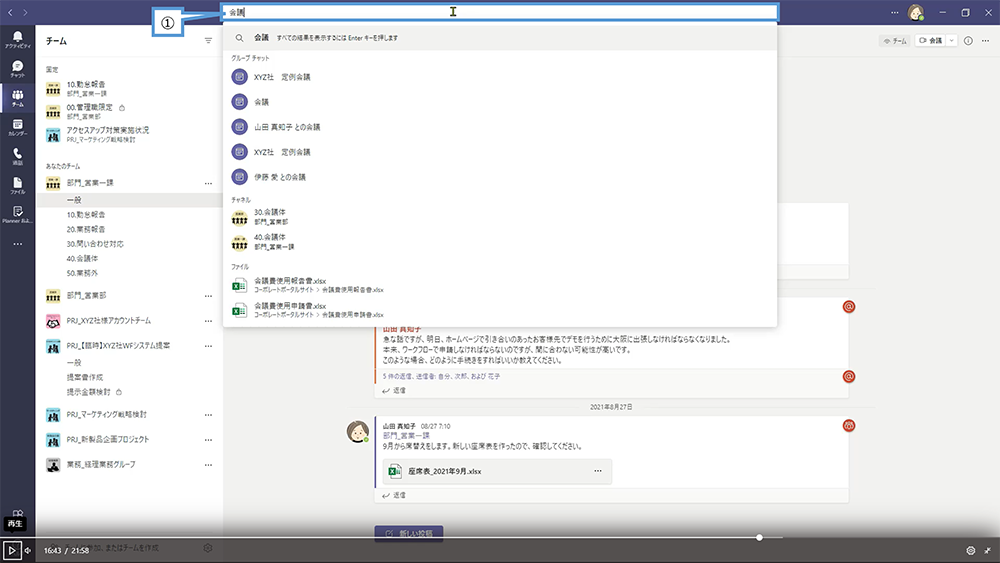Open the Chat (チャット) sidebar icon

pos(17,69)
